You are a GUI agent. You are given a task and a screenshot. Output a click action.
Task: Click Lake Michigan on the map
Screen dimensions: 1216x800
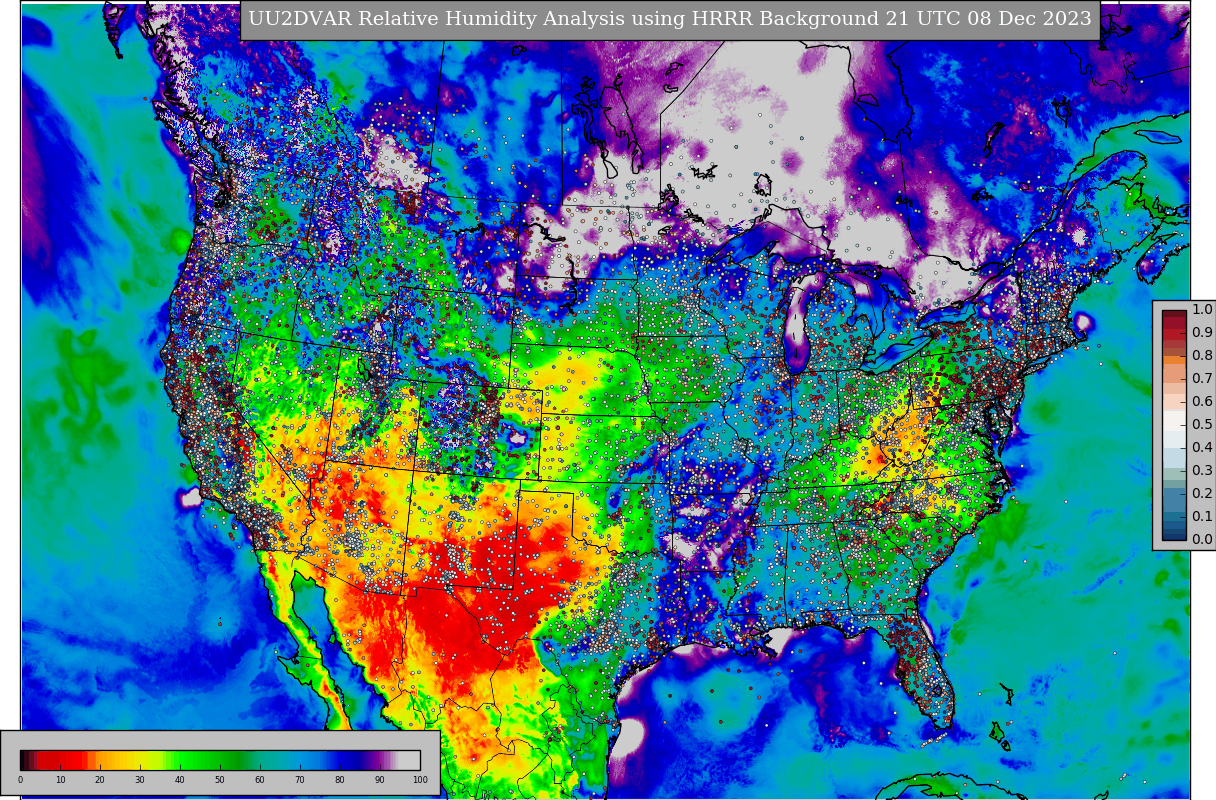tap(796, 325)
